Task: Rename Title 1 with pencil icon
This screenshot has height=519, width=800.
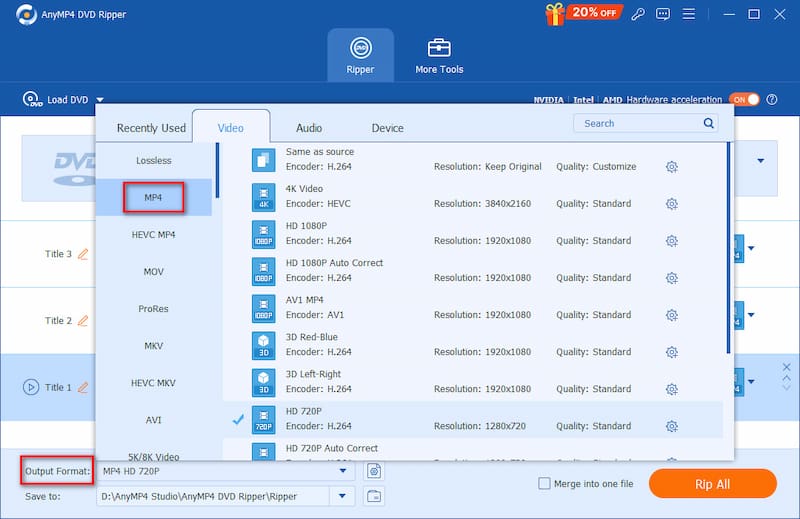Action: (83, 387)
